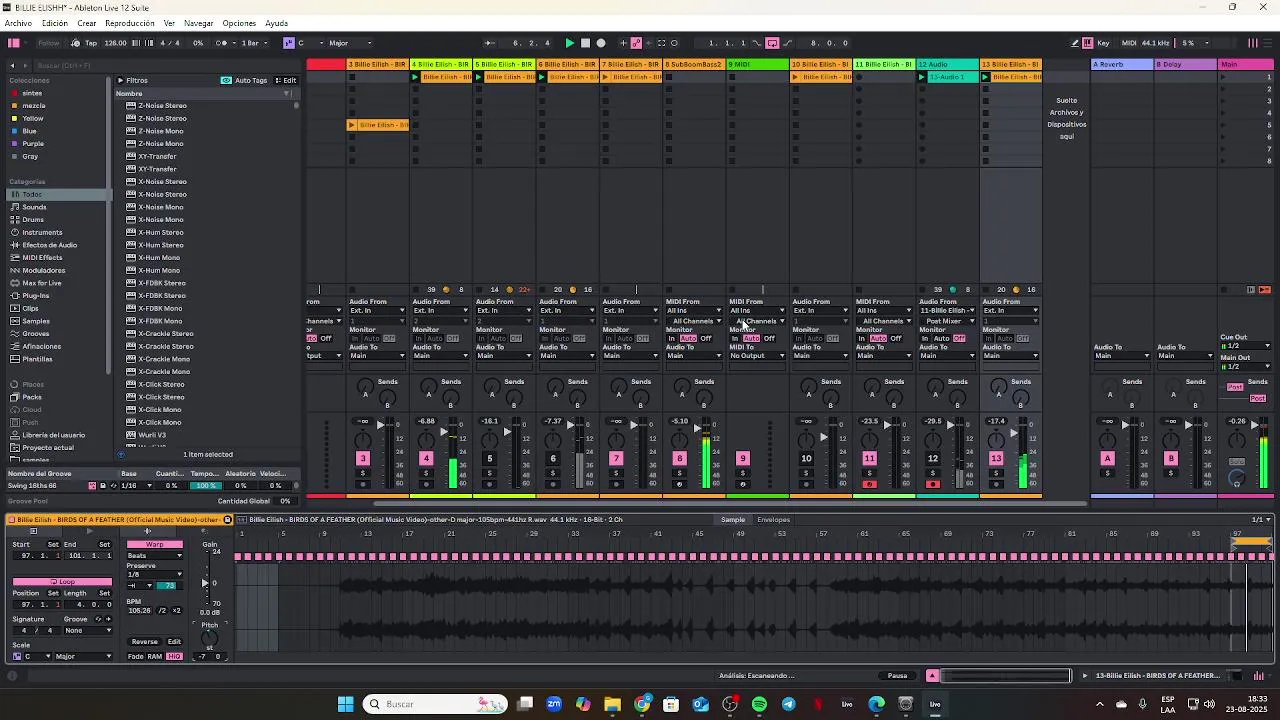This screenshot has height=720, width=1280.
Task: Toggle return A Reverb activator button
Action: click(x=1107, y=459)
